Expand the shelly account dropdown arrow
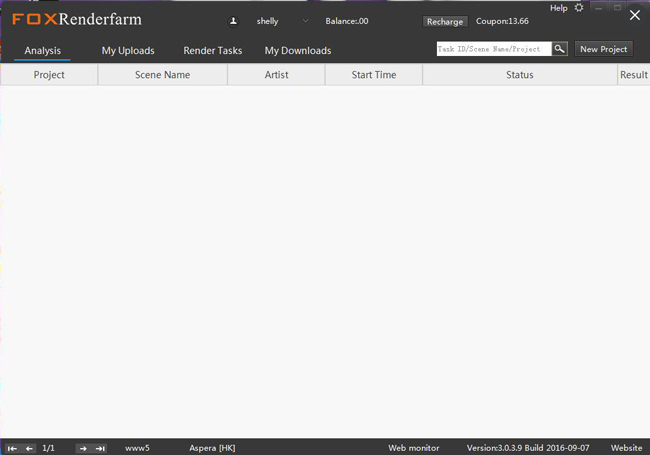The image size is (650, 455). point(306,21)
